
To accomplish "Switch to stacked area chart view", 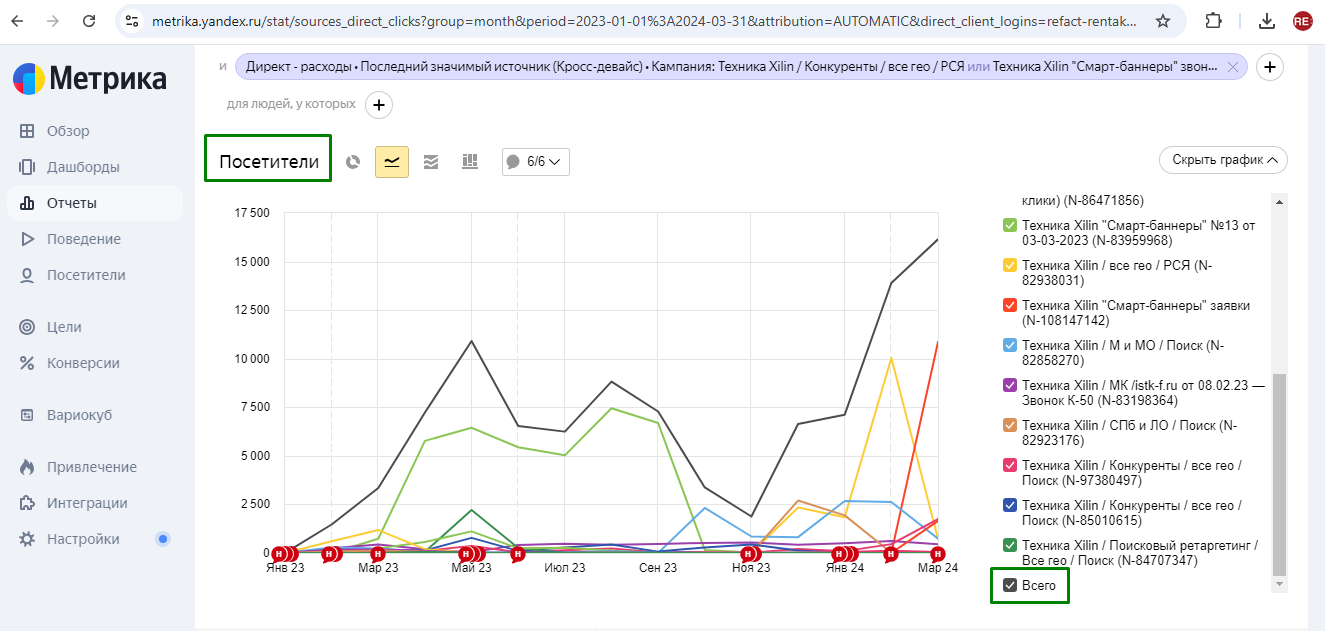I will coord(431,162).
